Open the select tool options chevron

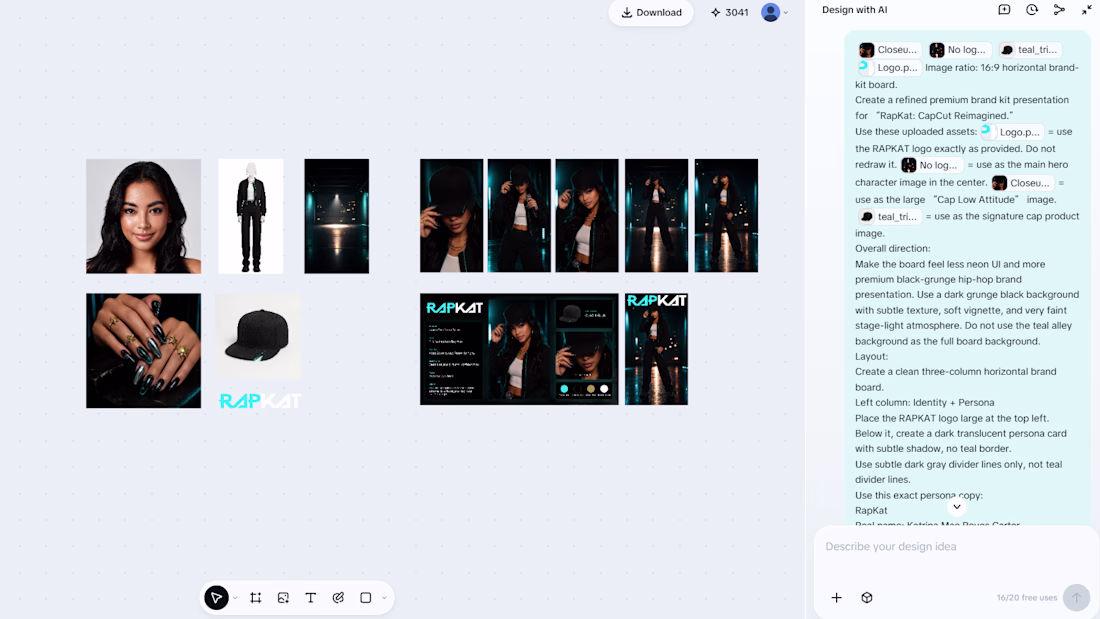[235, 599]
